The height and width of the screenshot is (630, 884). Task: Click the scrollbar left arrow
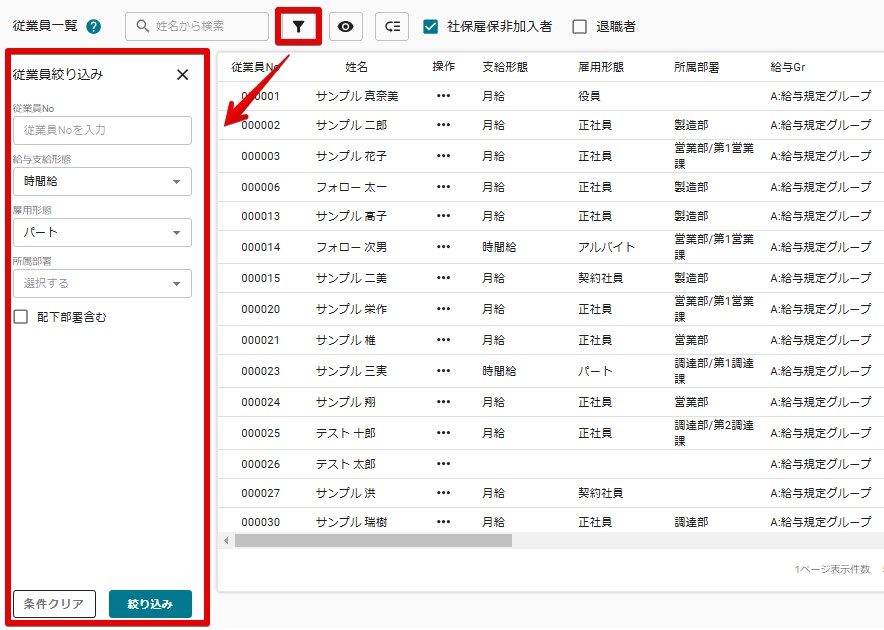point(226,540)
